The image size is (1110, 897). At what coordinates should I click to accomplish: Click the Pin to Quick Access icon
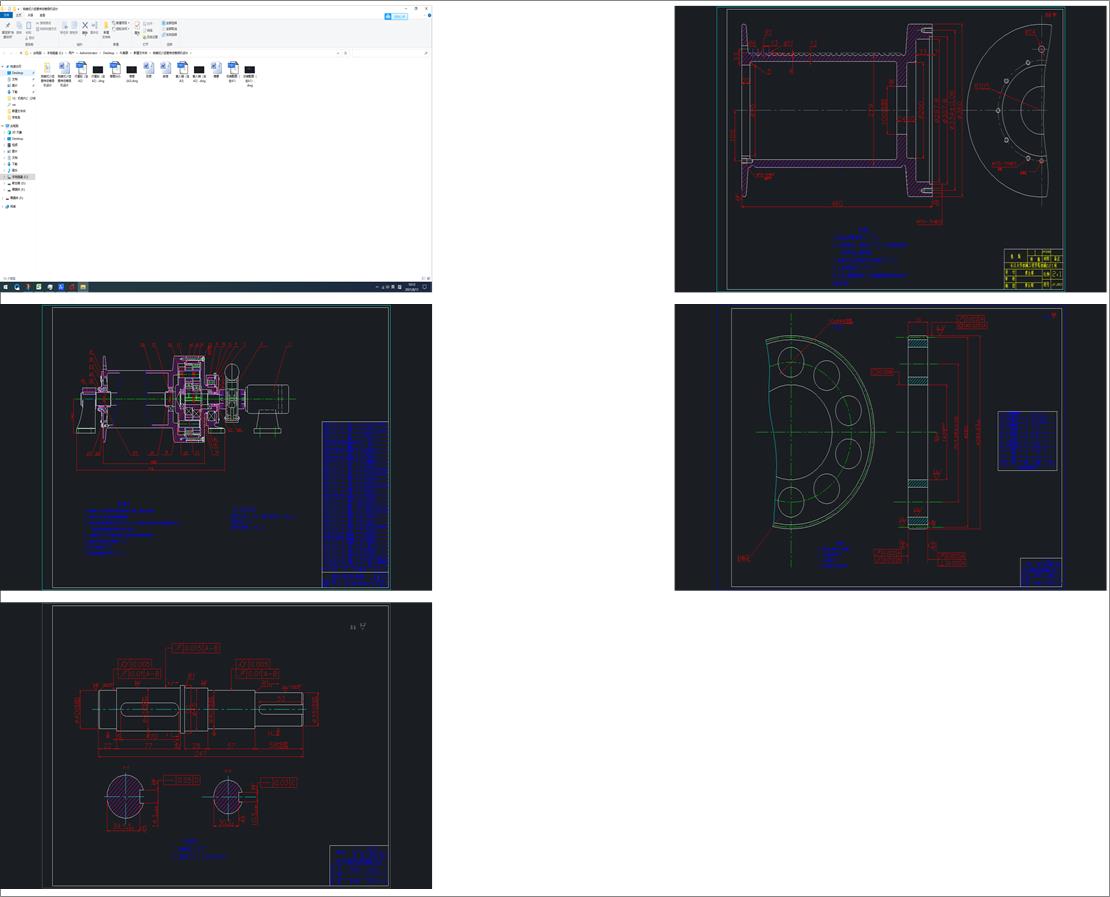coord(7,27)
